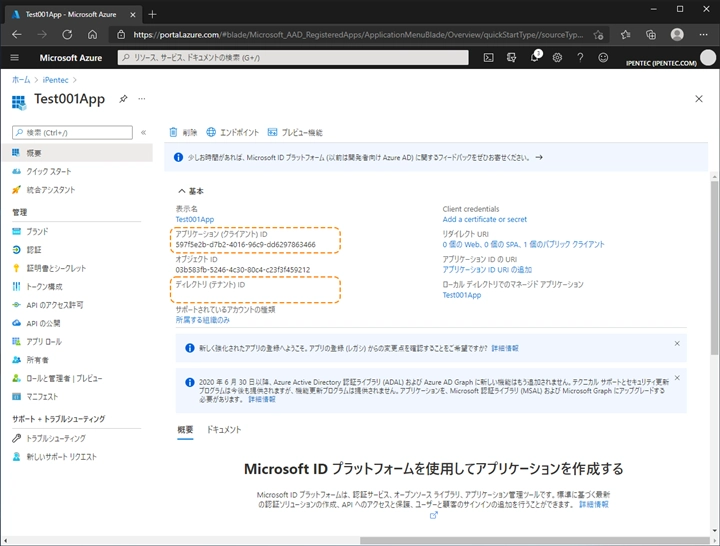Click アプリケーション ID URI の追加 link
Image resolution: width=720 pixels, height=546 pixels.
(487, 270)
